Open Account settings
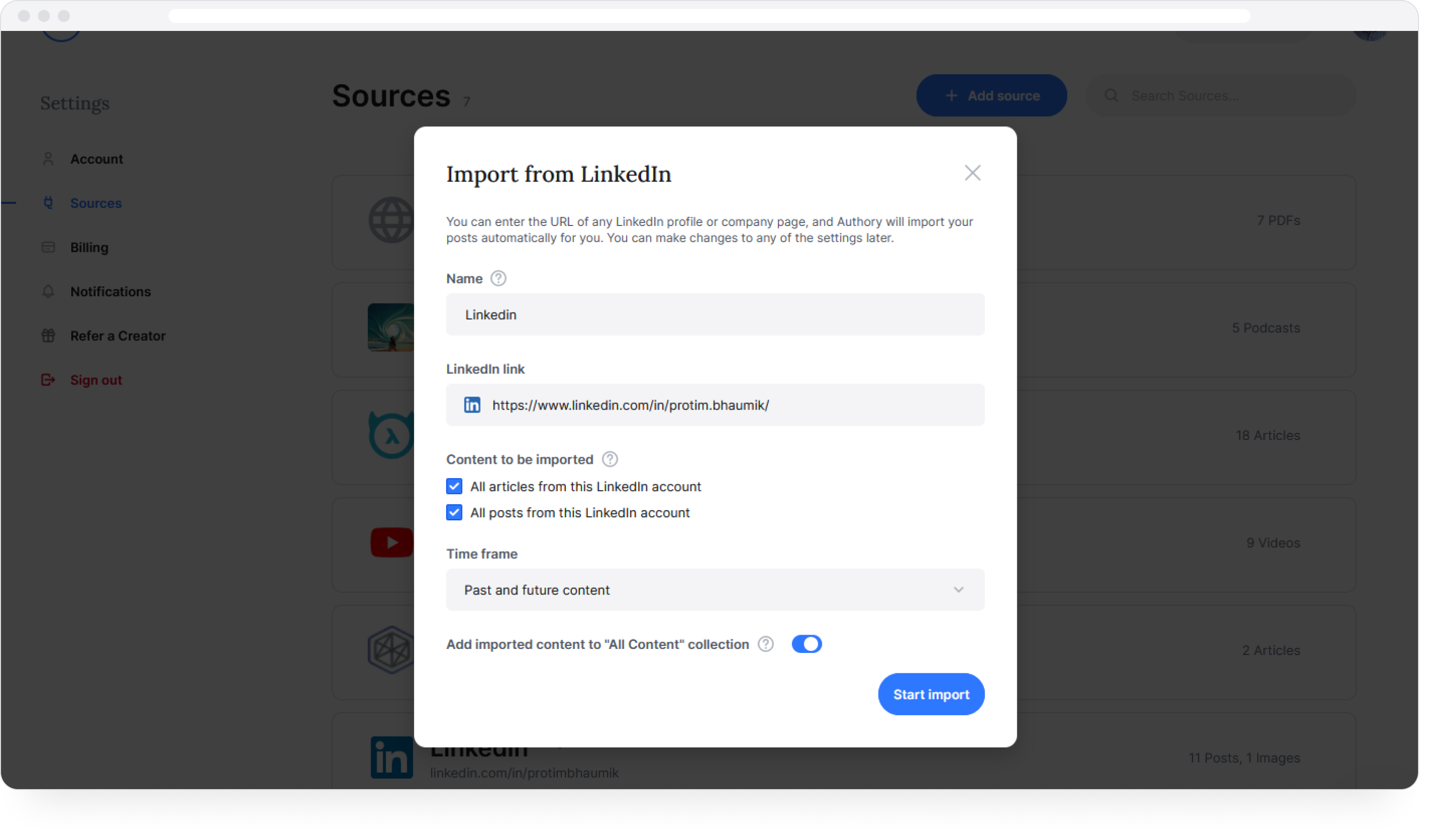 (x=97, y=160)
